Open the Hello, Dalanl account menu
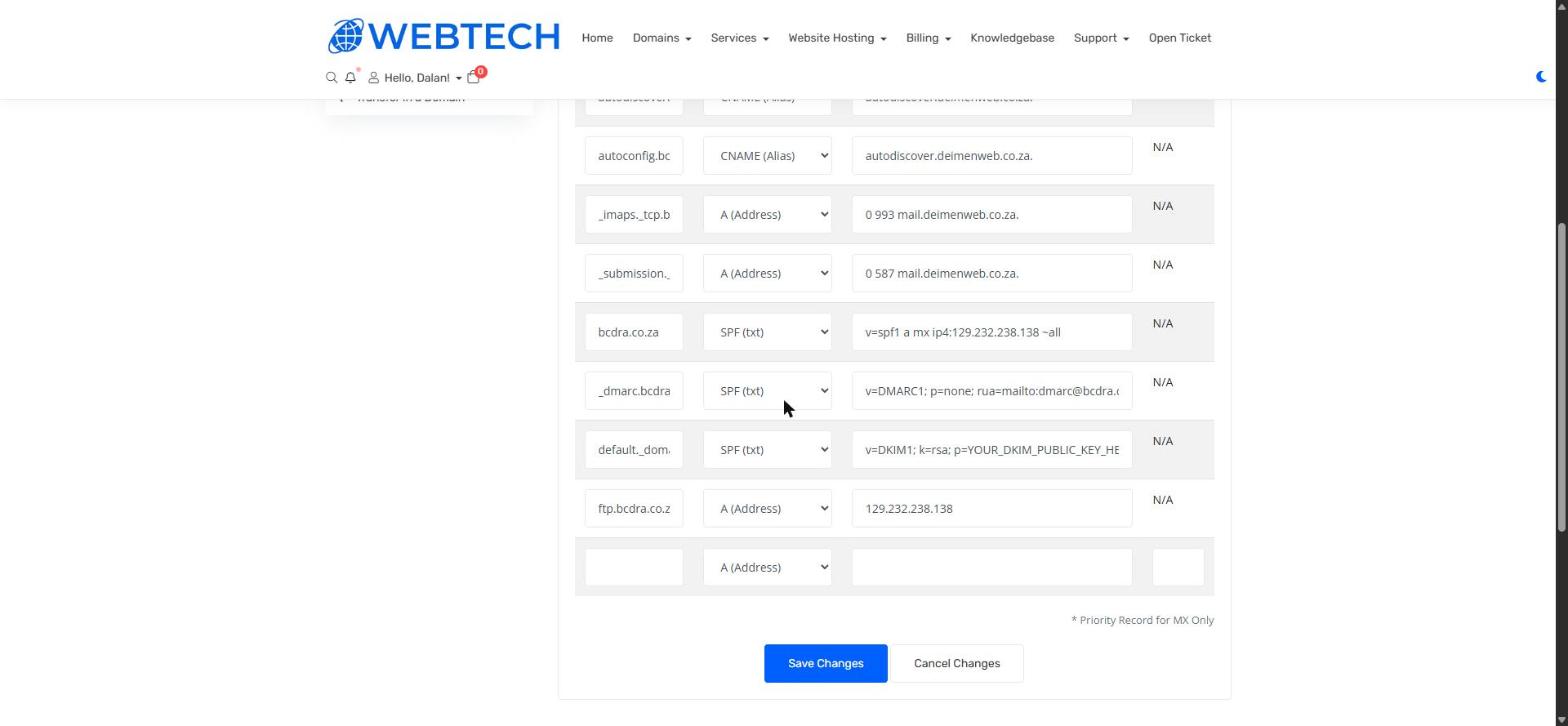The height and width of the screenshot is (726, 1568). tap(415, 78)
